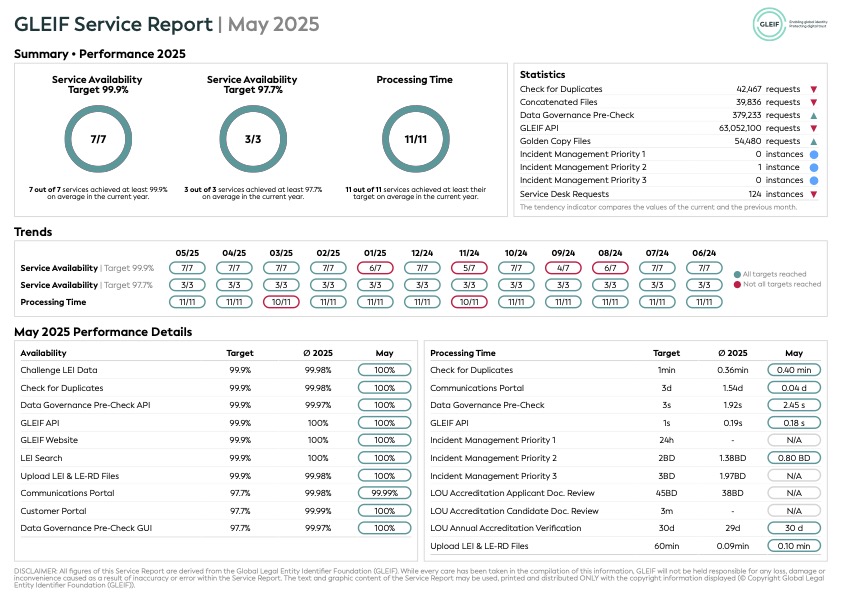The width and height of the screenshot is (841, 595).
Task: Click the 0.40 min badge for Check for Duplicates
Action: (794, 370)
